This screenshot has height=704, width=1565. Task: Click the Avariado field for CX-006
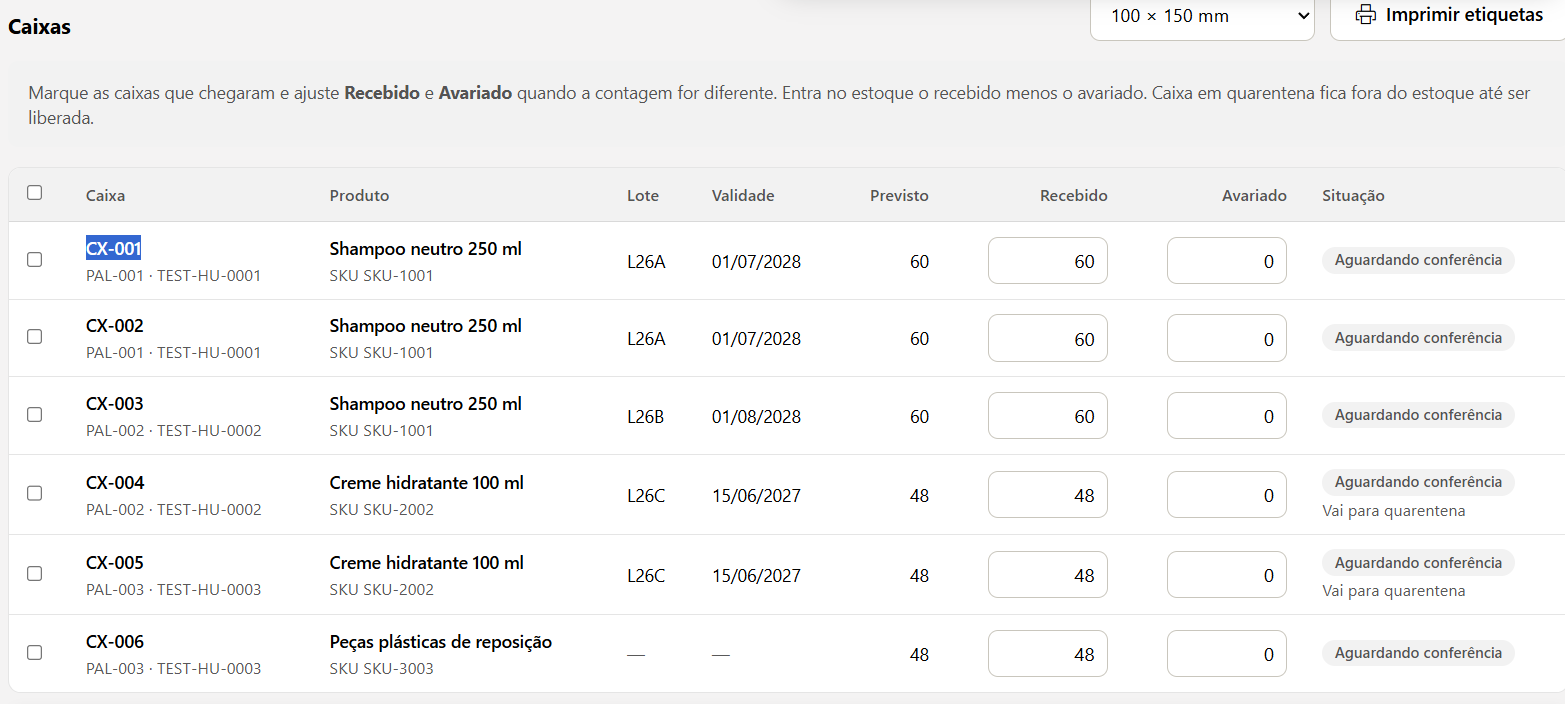(1227, 654)
